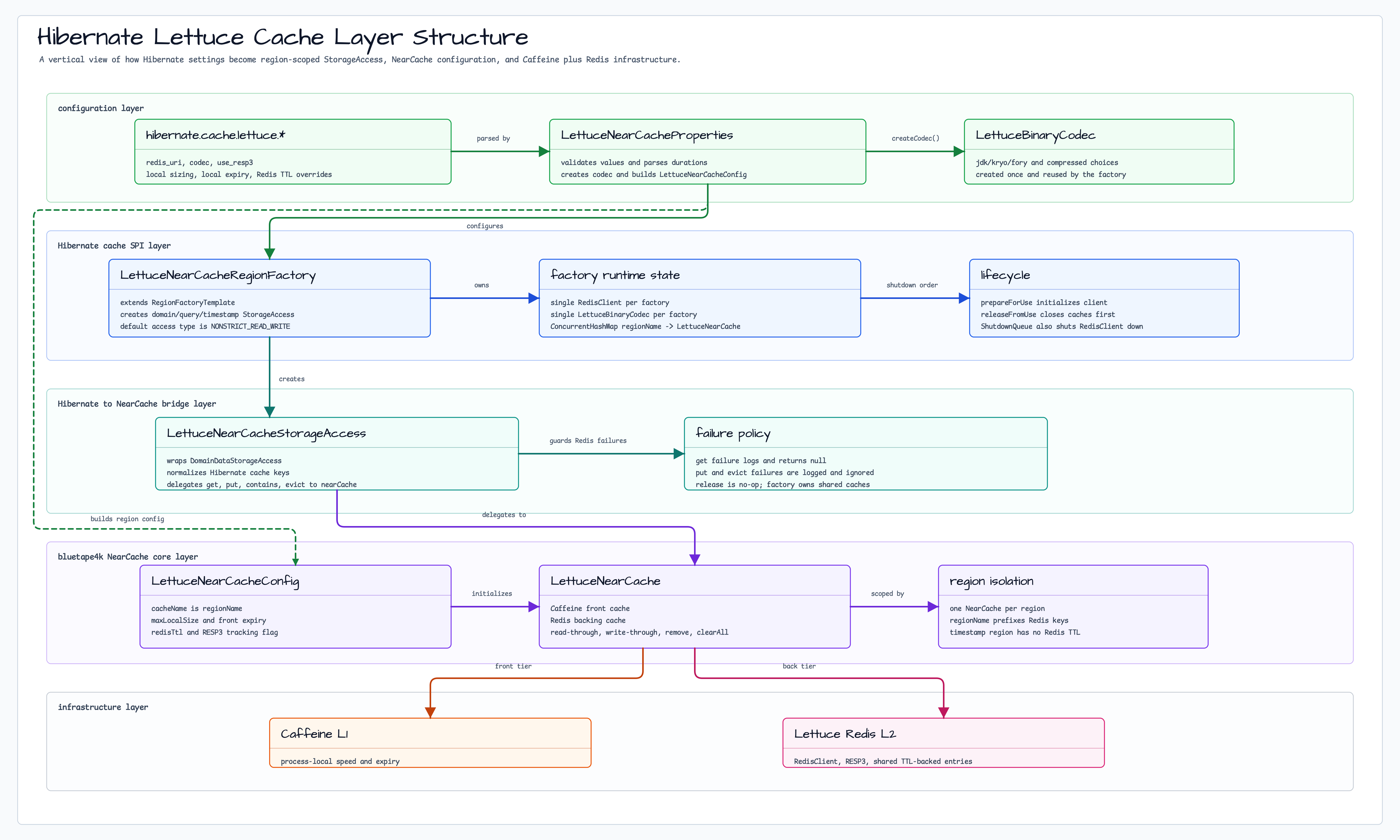Click 'put and evict failures are logged and ignored'
1400x840 pixels.
pos(785,473)
